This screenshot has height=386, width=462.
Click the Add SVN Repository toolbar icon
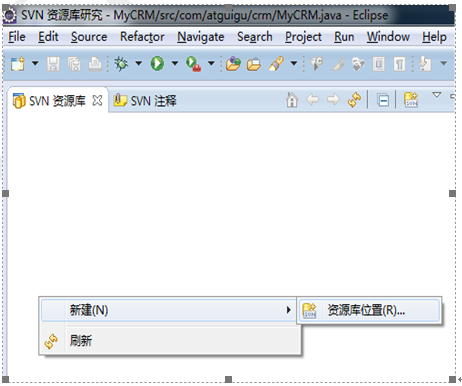point(411,100)
